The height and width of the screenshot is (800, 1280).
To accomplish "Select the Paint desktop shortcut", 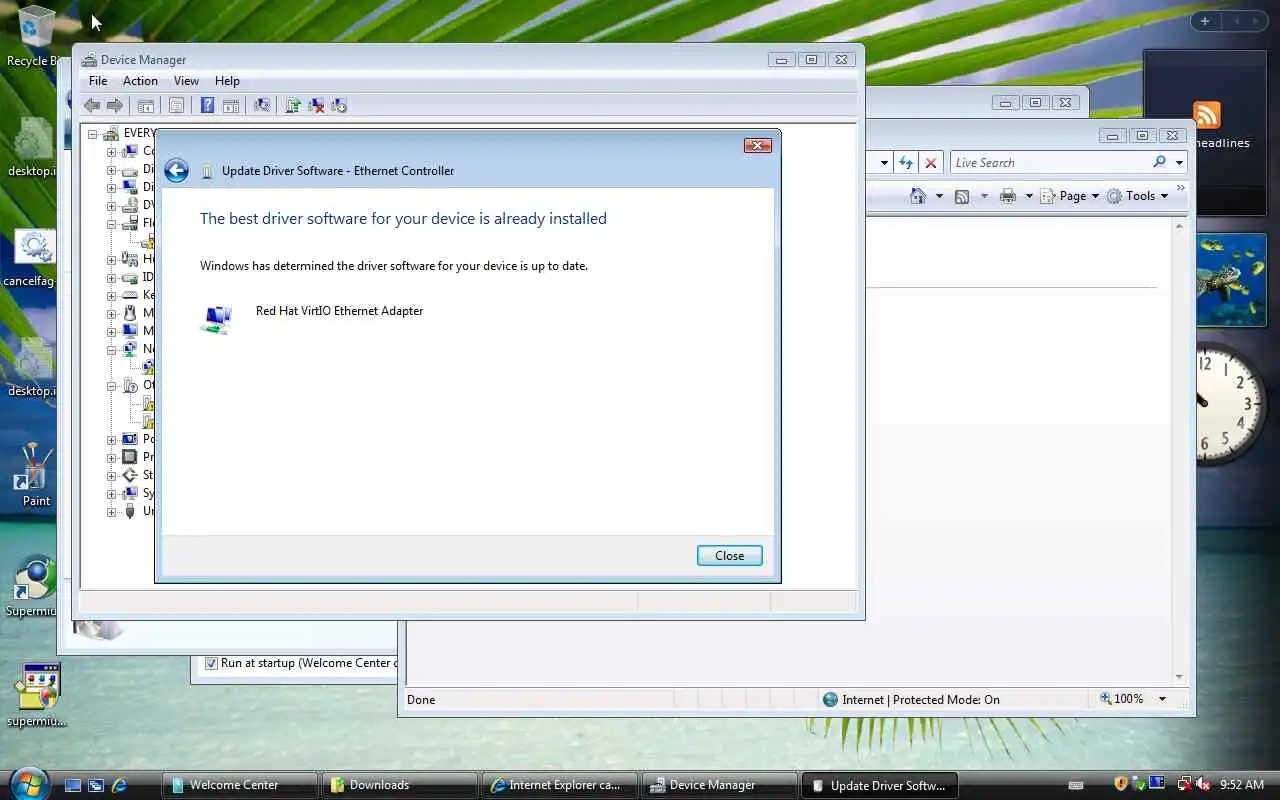I will click(36, 475).
